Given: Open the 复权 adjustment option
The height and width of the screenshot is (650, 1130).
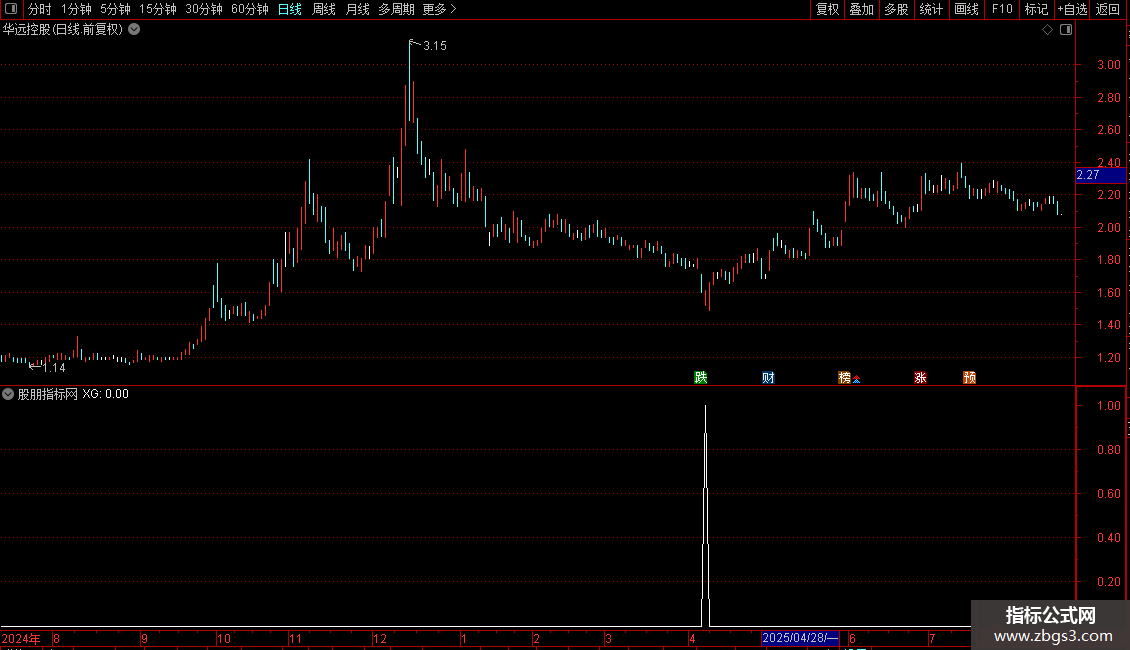Looking at the screenshot, I should 827,9.
